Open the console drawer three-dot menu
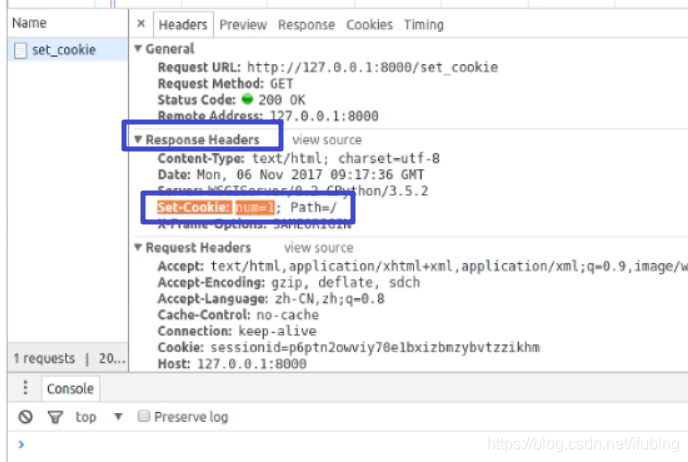Image resolution: width=688 pixels, height=462 pixels. point(25,387)
